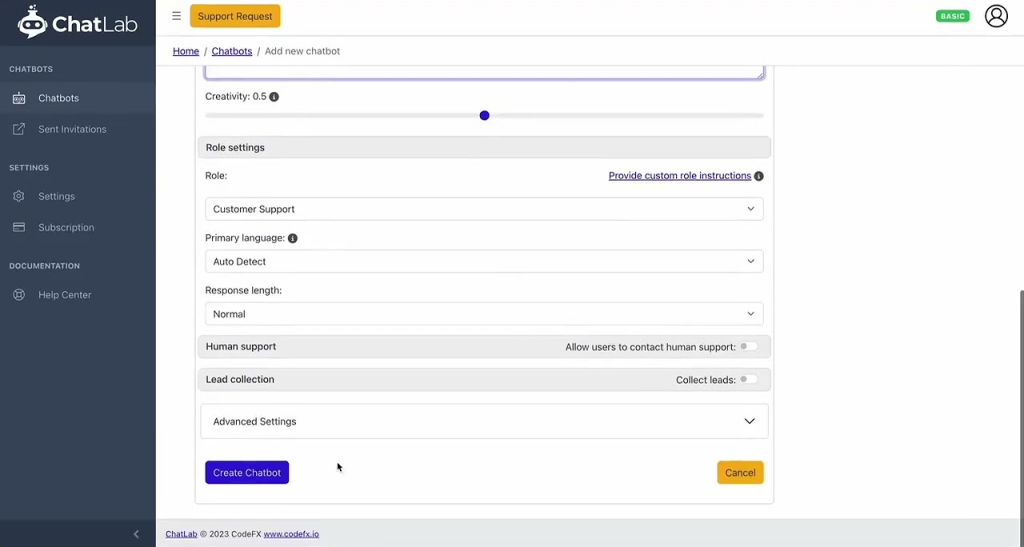Open the Response length Normal dropdown
The image size is (1024, 547).
pyautogui.click(x=484, y=314)
